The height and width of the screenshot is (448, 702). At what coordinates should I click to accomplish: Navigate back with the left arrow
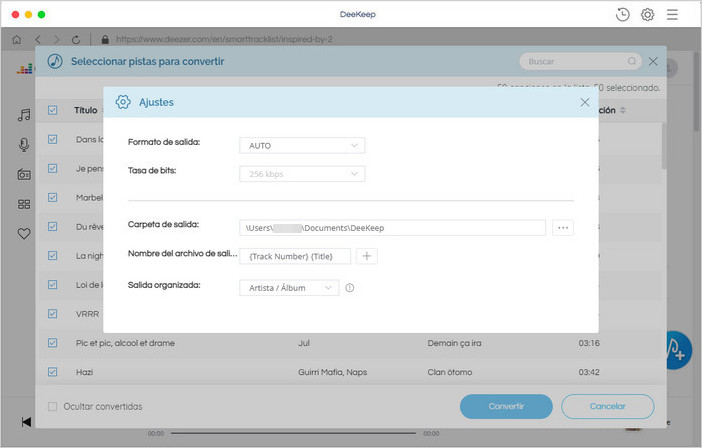click(x=38, y=39)
